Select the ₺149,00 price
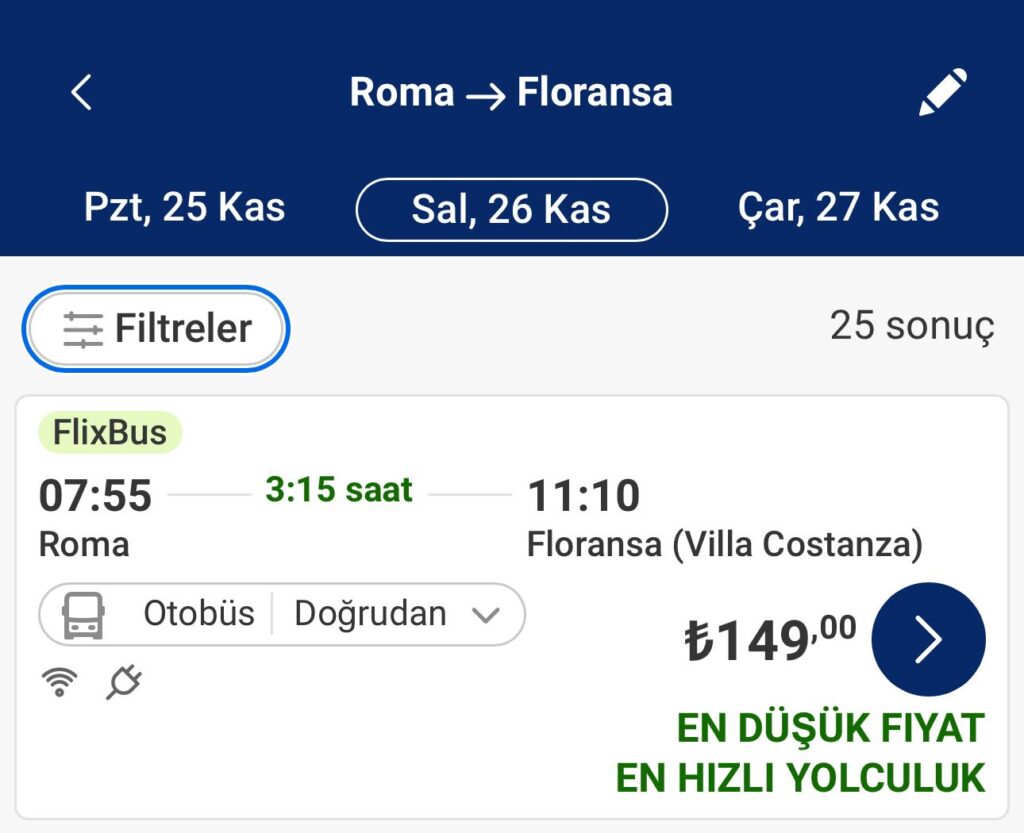 (x=770, y=639)
